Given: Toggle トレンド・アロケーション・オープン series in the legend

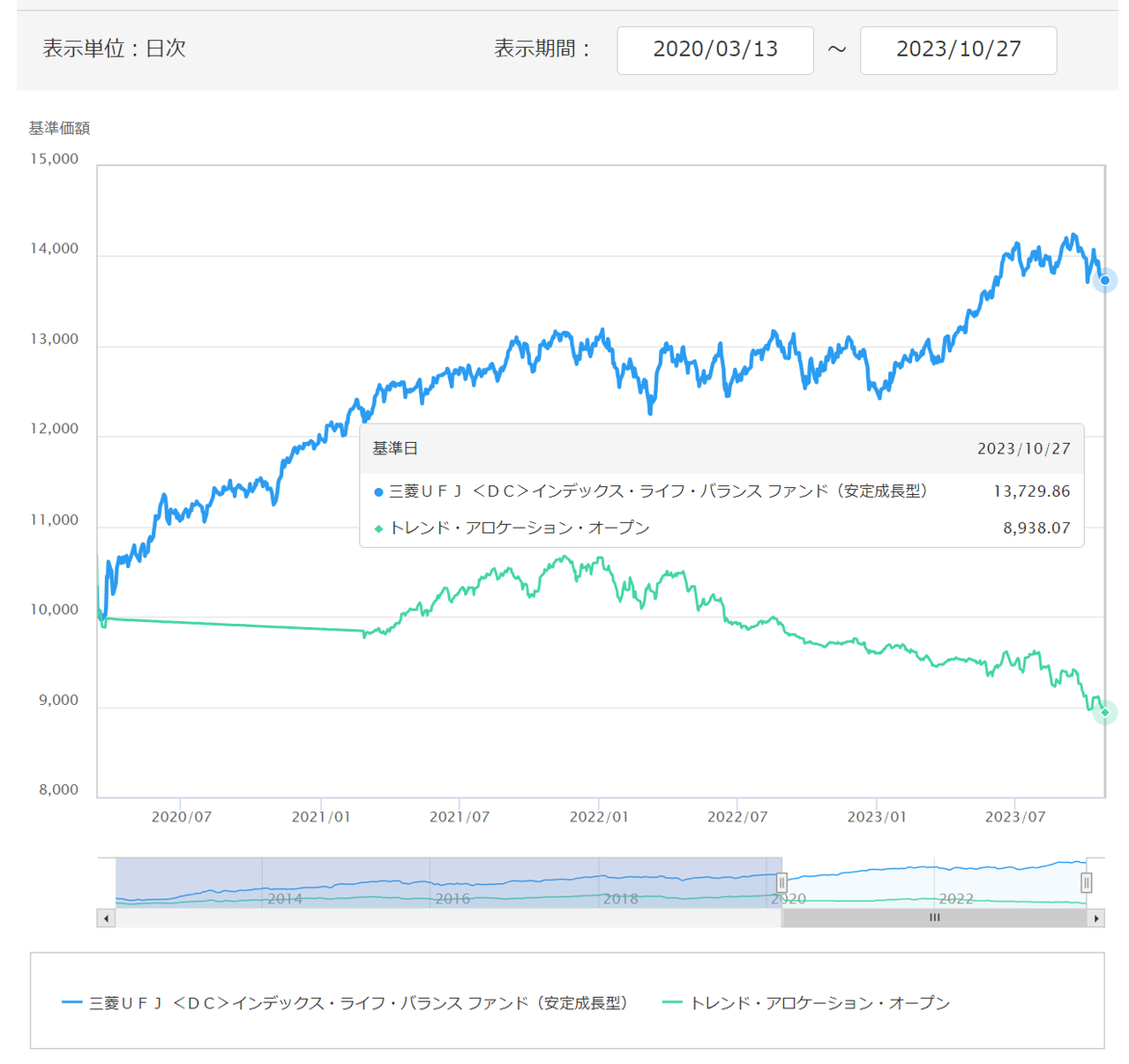Looking at the screenshot, I should coord(819,1003).
